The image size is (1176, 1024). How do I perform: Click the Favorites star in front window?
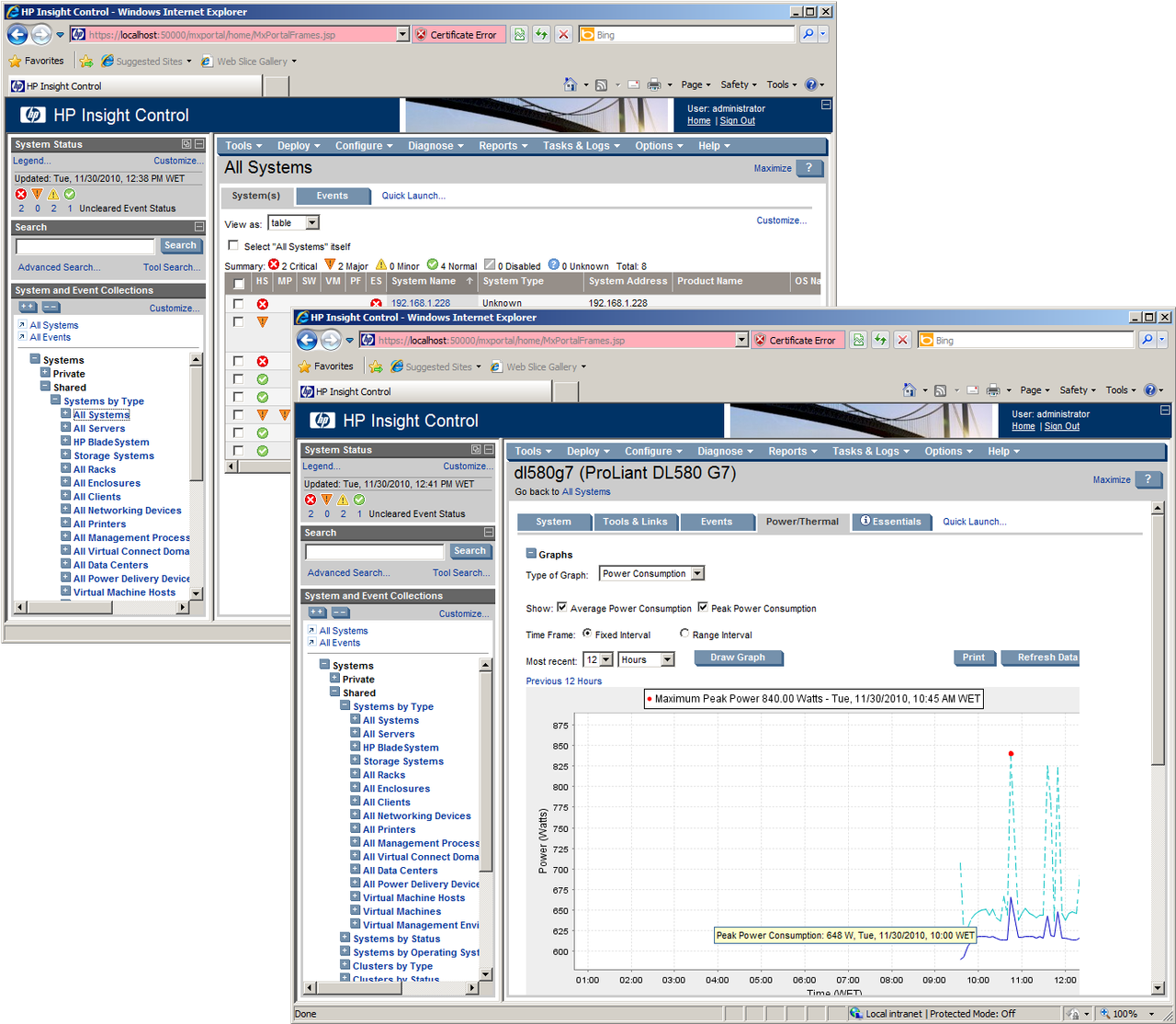click(305, 366)
